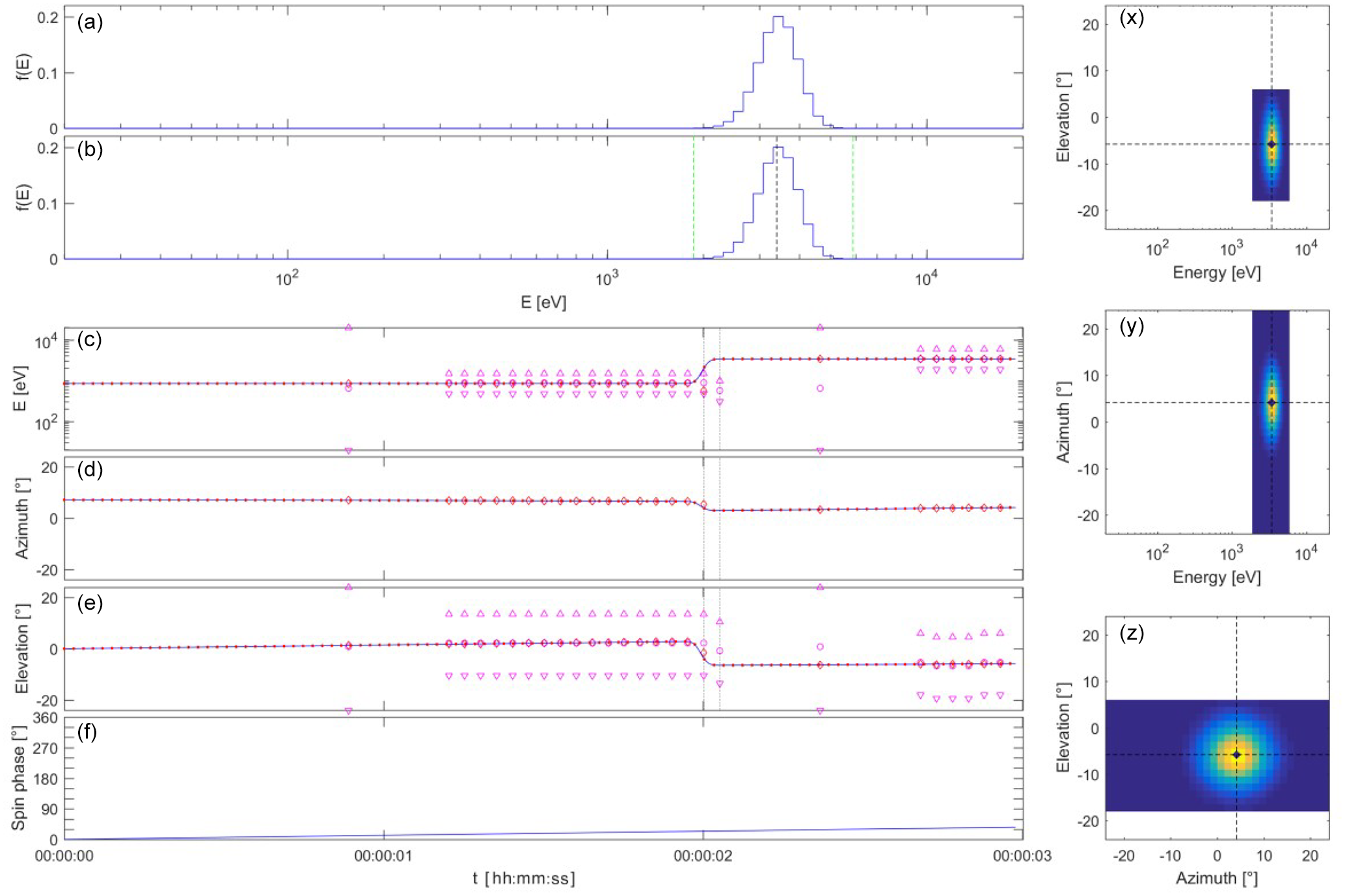Click the t [hh:mm:ss] time axis label

pyautogui.click(x=524, y=879)
